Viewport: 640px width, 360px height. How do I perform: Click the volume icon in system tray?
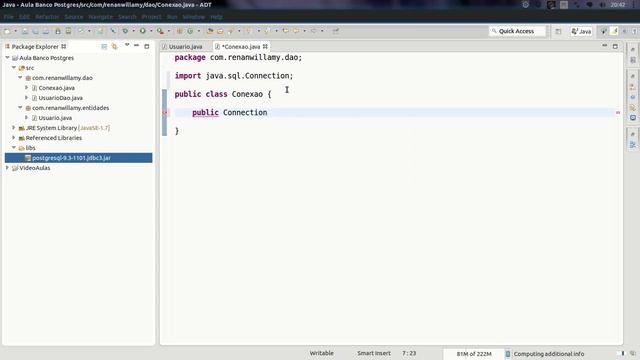coord(602,5)
